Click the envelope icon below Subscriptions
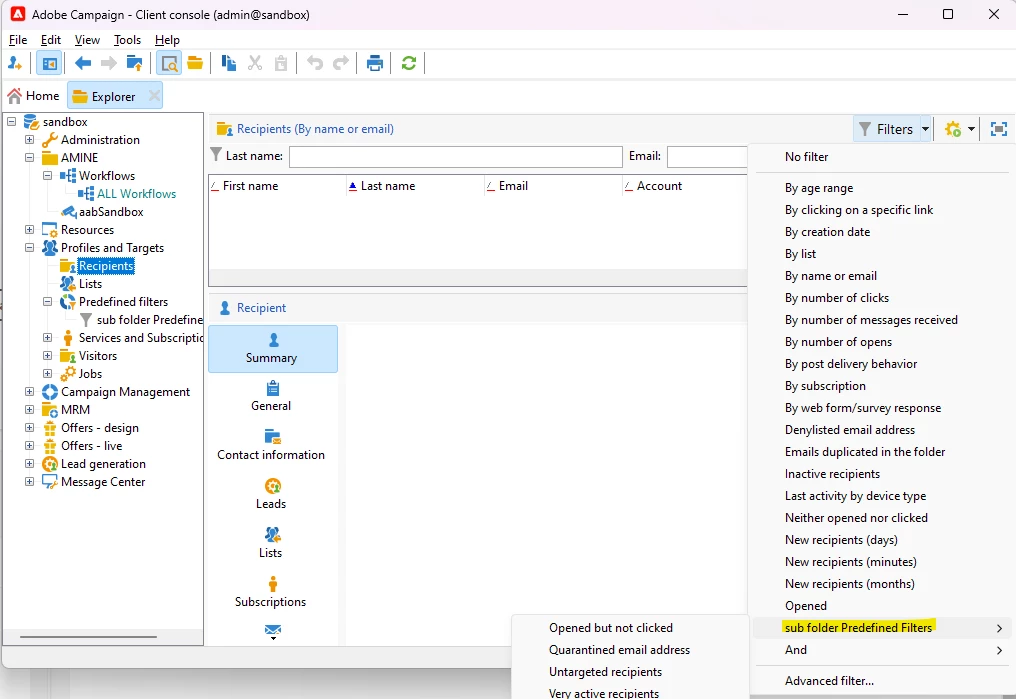This screenshot has width=1016, height=699. coord(273,630)
